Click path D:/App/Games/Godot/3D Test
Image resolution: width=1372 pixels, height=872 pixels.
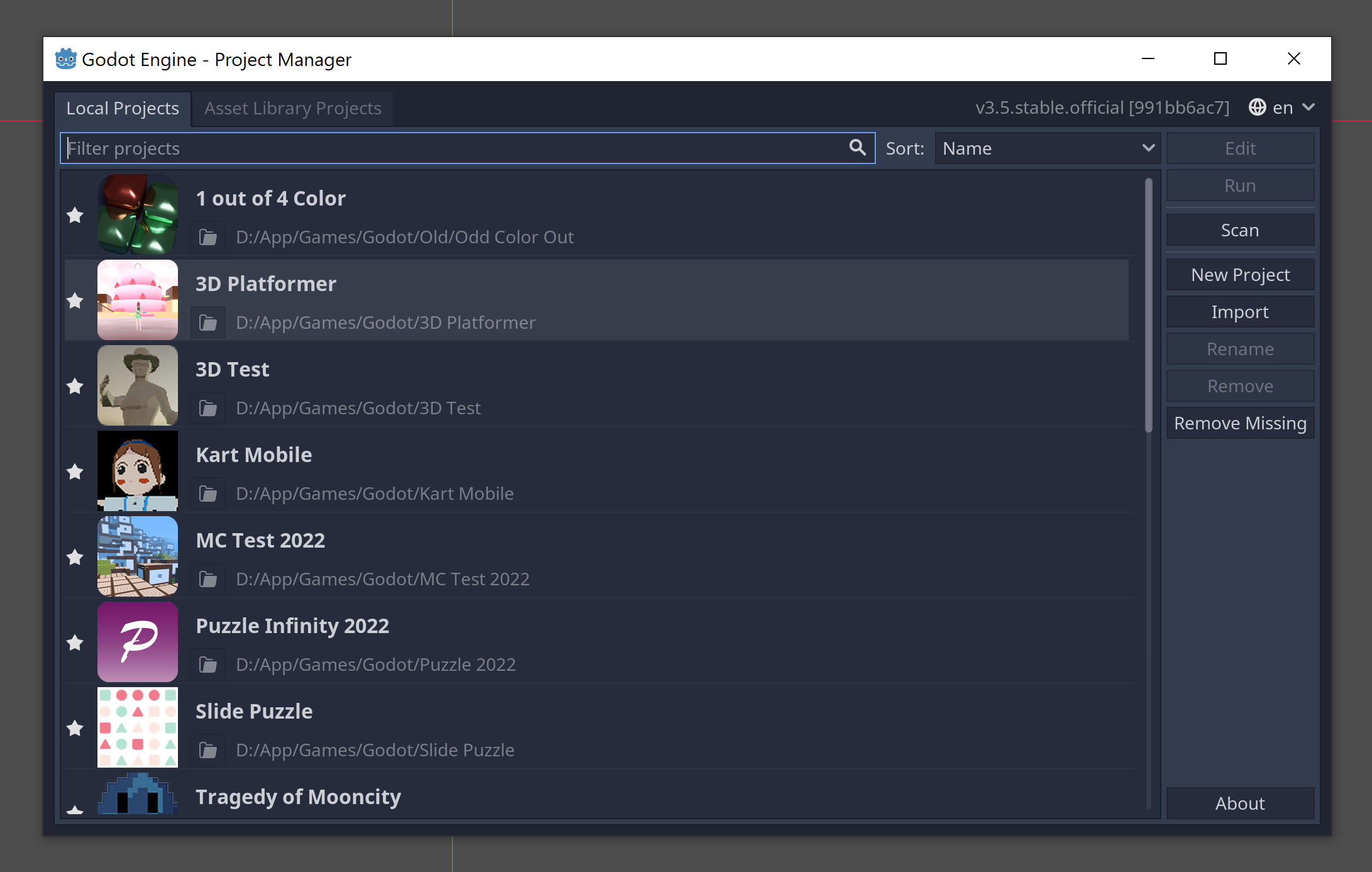(x=358, y=408)
